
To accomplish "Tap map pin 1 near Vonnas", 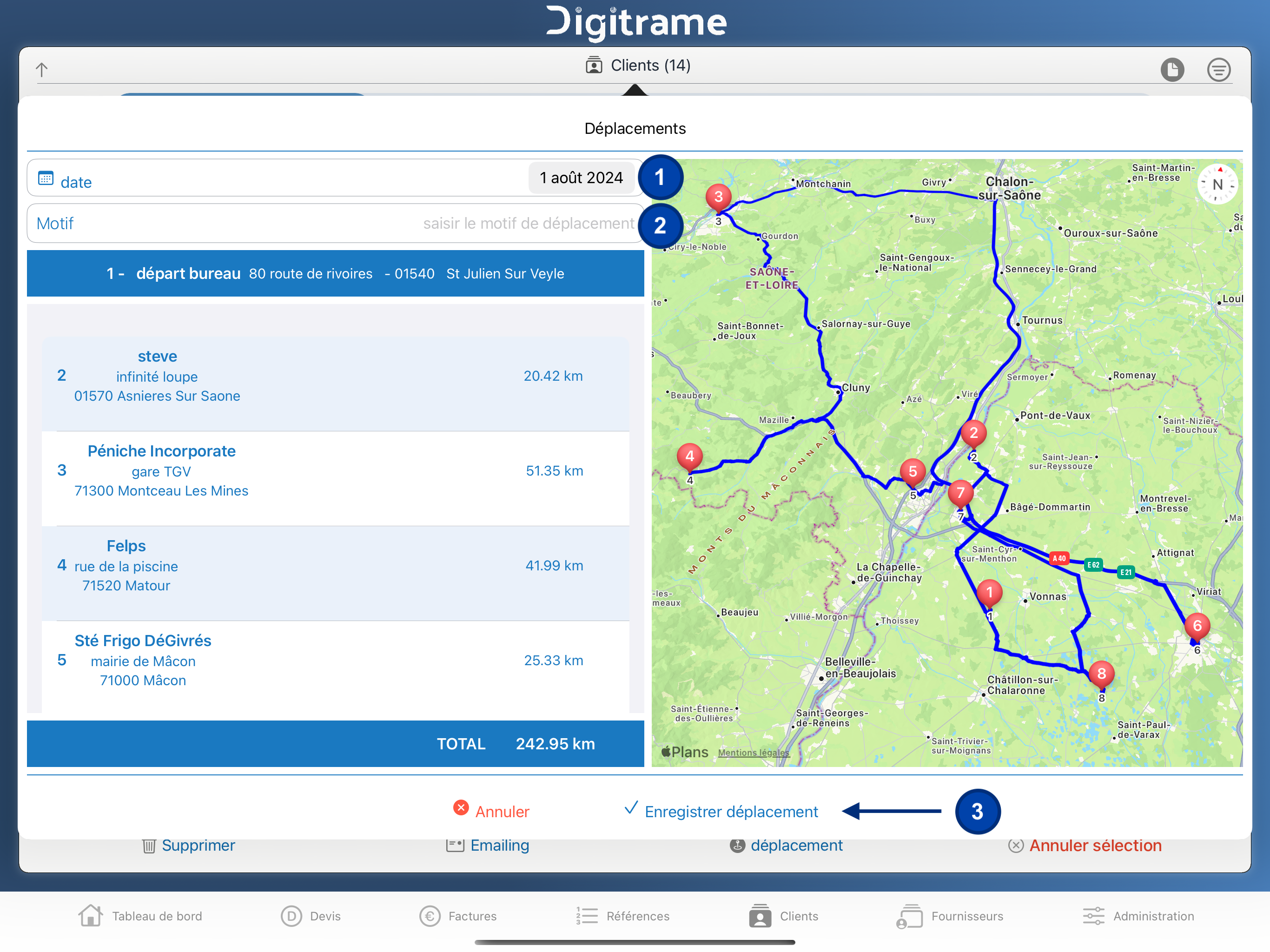I will (x=989, y=594).
